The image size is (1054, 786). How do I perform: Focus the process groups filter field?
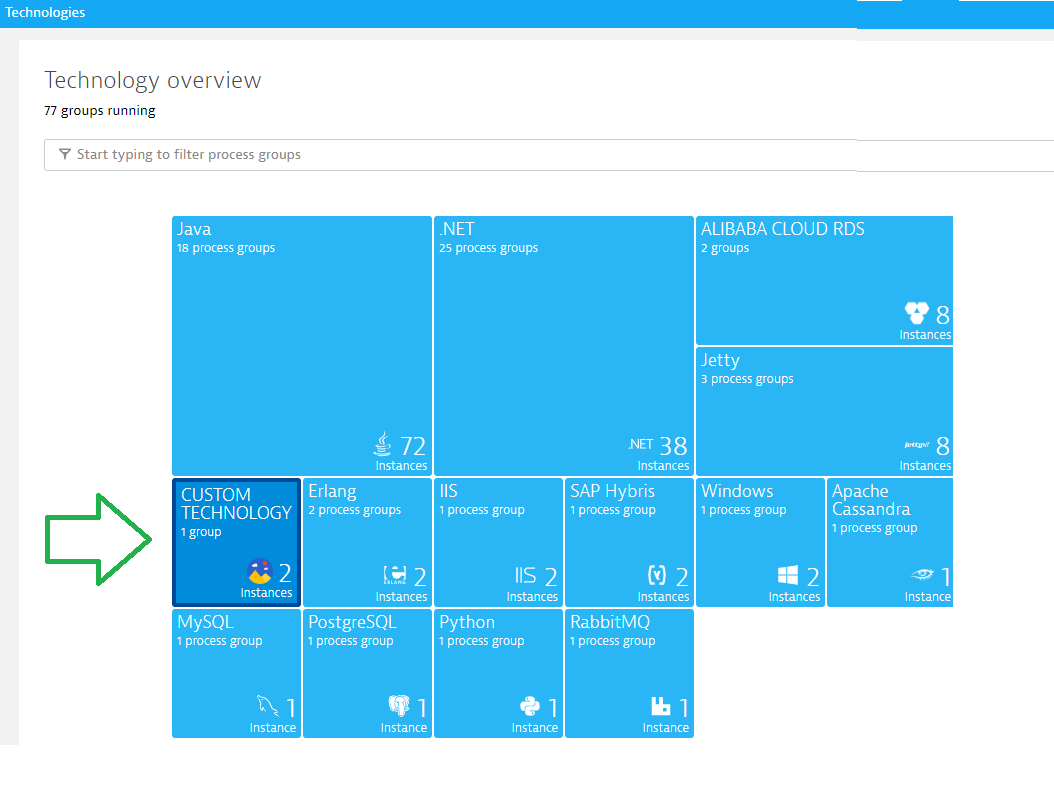[549, 155]
